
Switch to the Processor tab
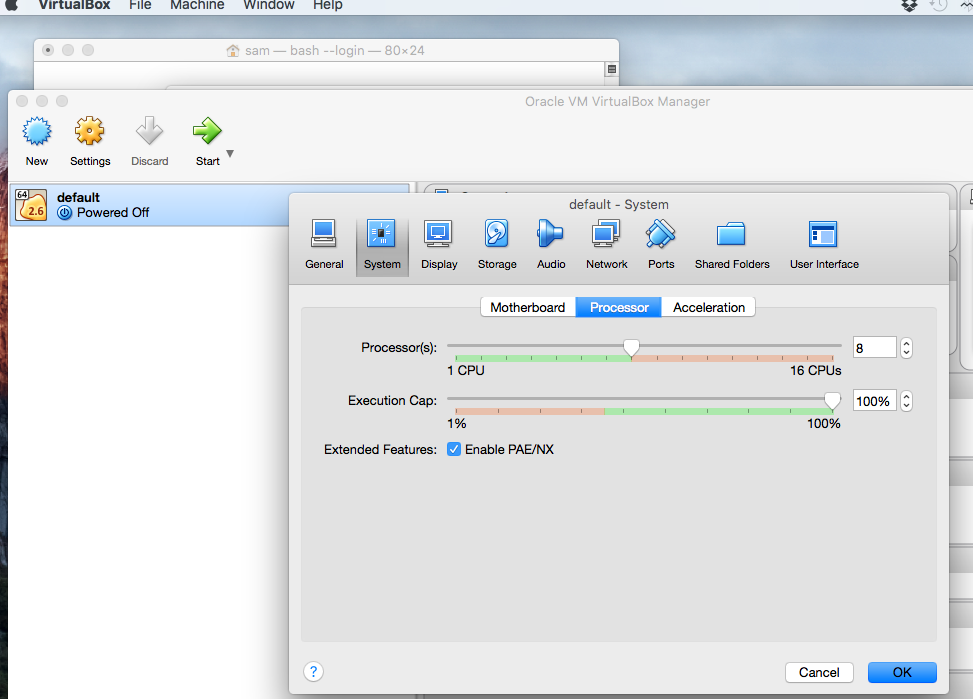(x=619, y=307)
